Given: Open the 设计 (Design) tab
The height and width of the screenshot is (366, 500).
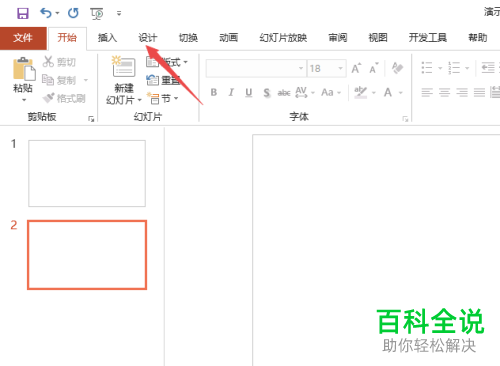Looking at the screenshot, I should [x=148, y=38].
